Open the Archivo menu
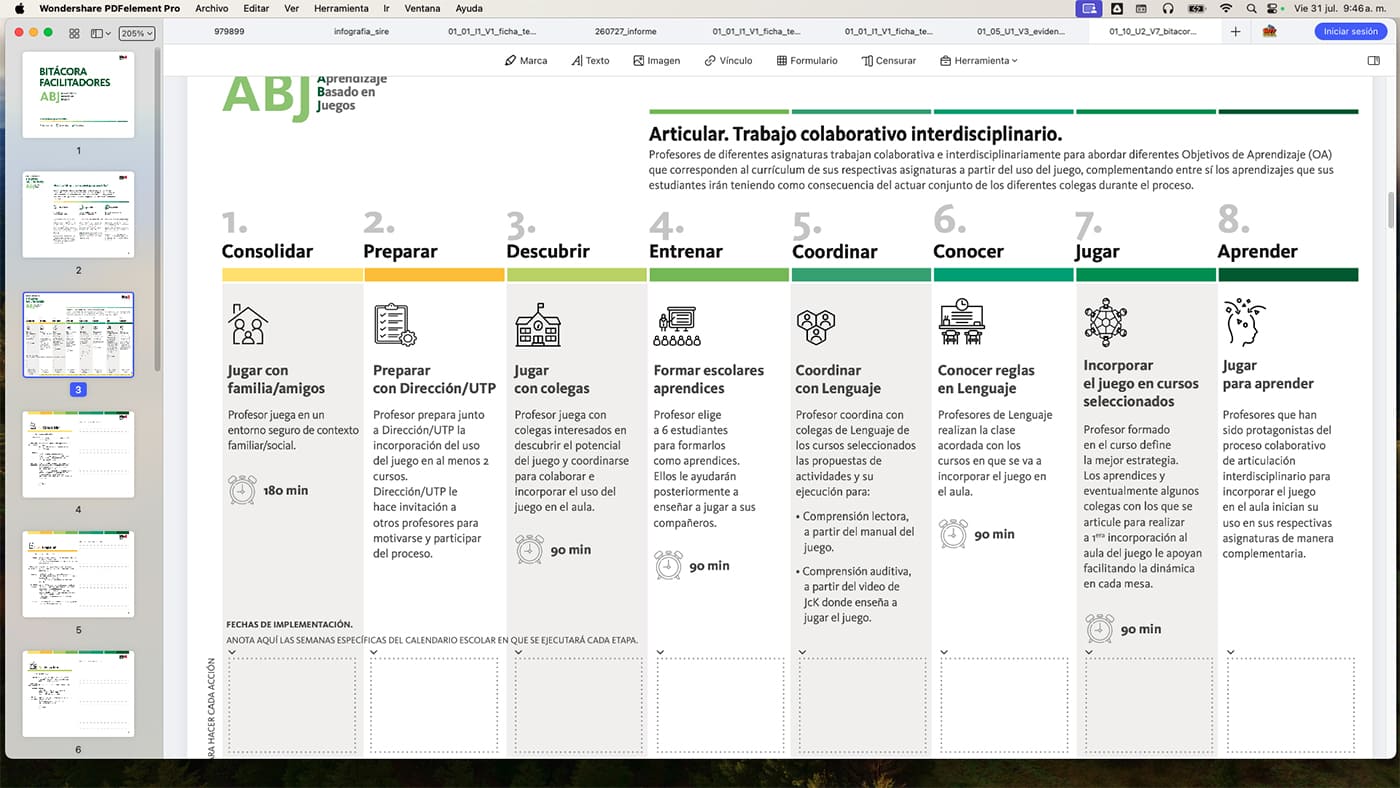Viewport: 1400px width, 788px height. (x=211, y=8)
